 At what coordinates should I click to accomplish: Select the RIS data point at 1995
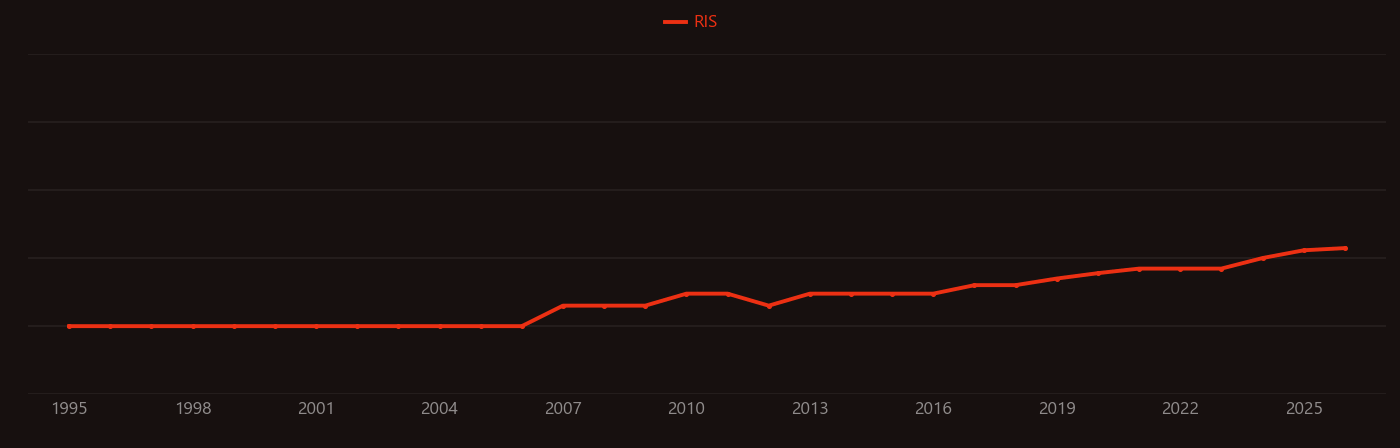(x=69, y=326)
